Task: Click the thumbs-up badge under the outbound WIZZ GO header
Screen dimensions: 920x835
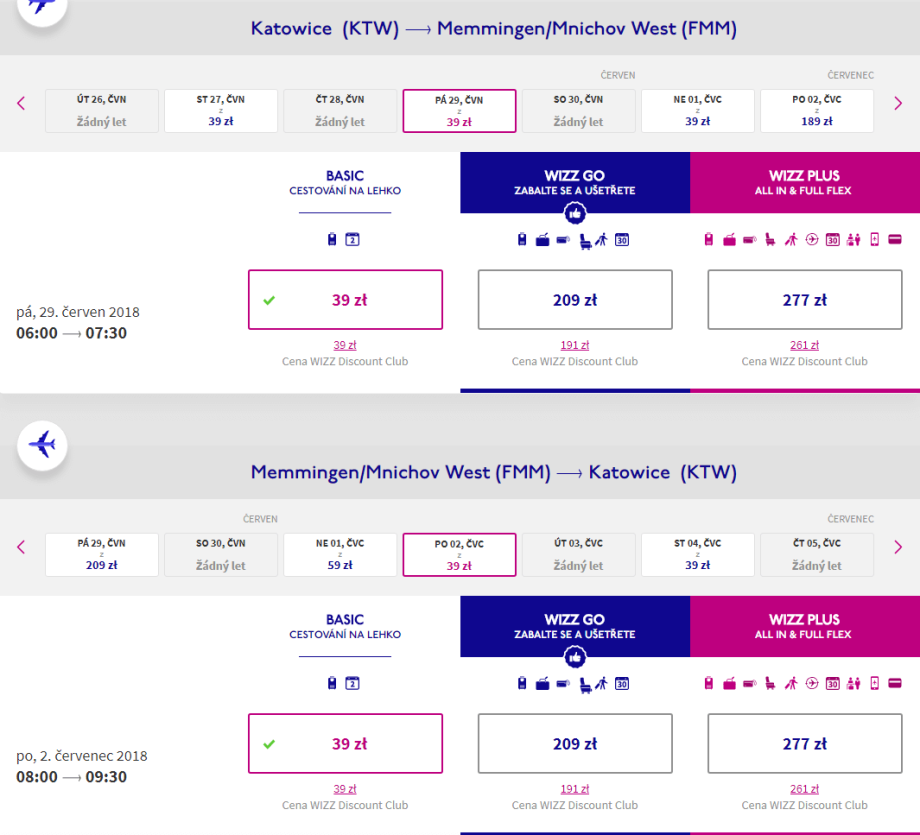Action: pos(575,213)
